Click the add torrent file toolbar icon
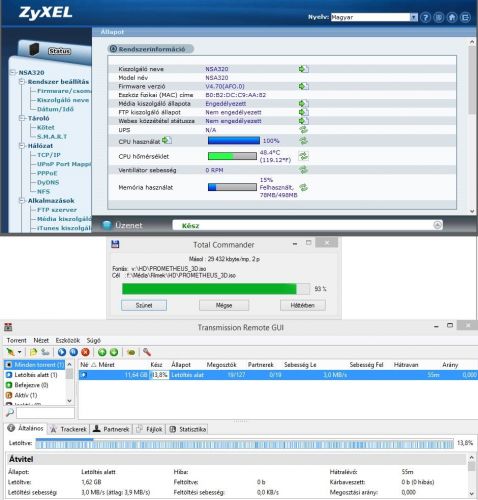Image resolution: width=478 pixels, height=500 pixels. [x=33, y=352]
